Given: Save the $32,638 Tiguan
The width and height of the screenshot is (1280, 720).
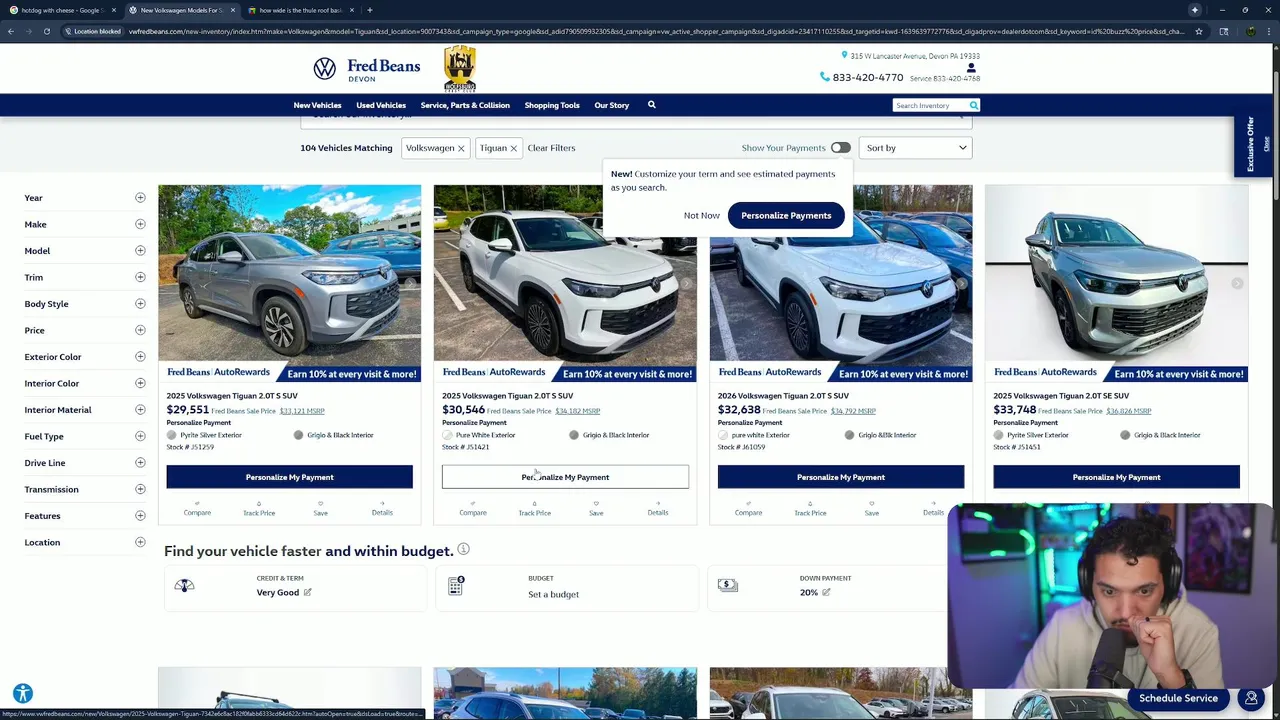Looking at the screenshot, I should [x=872, y=509].
